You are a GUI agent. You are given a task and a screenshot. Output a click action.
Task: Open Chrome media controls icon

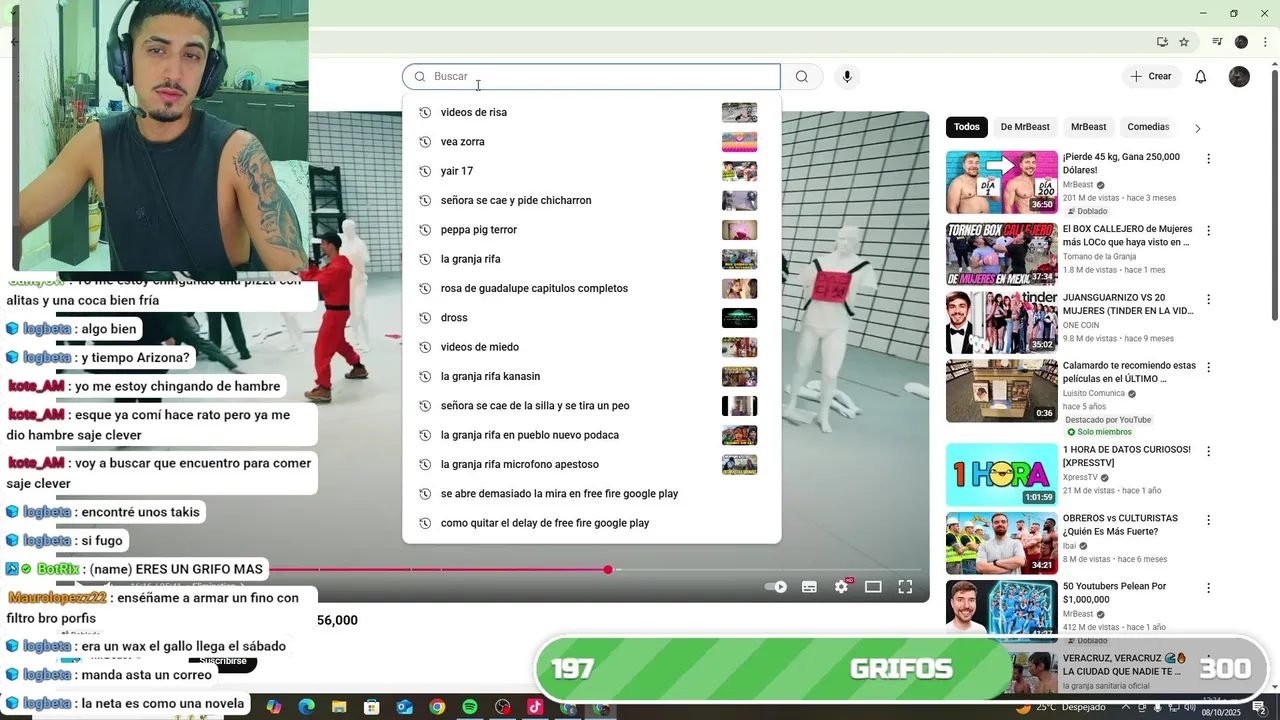(1217, 42)
